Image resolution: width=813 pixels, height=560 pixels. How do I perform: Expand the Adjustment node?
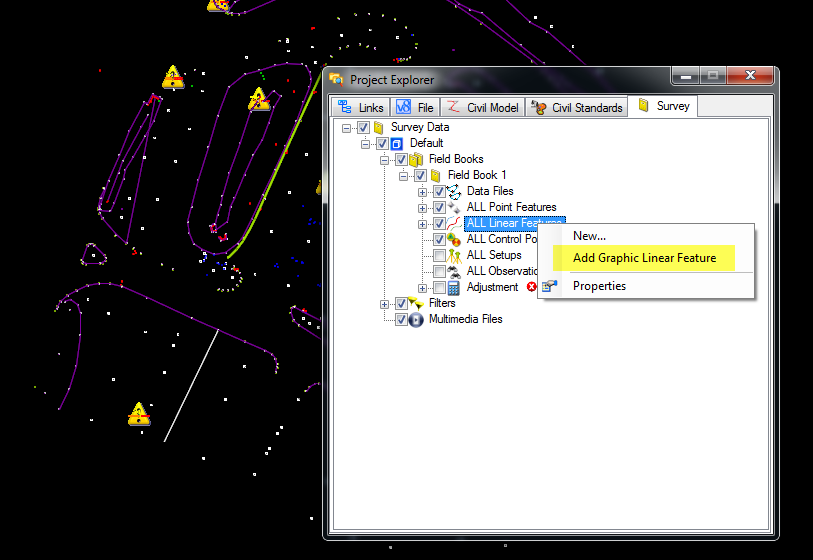pyautogui.click(x=423, y=288)
